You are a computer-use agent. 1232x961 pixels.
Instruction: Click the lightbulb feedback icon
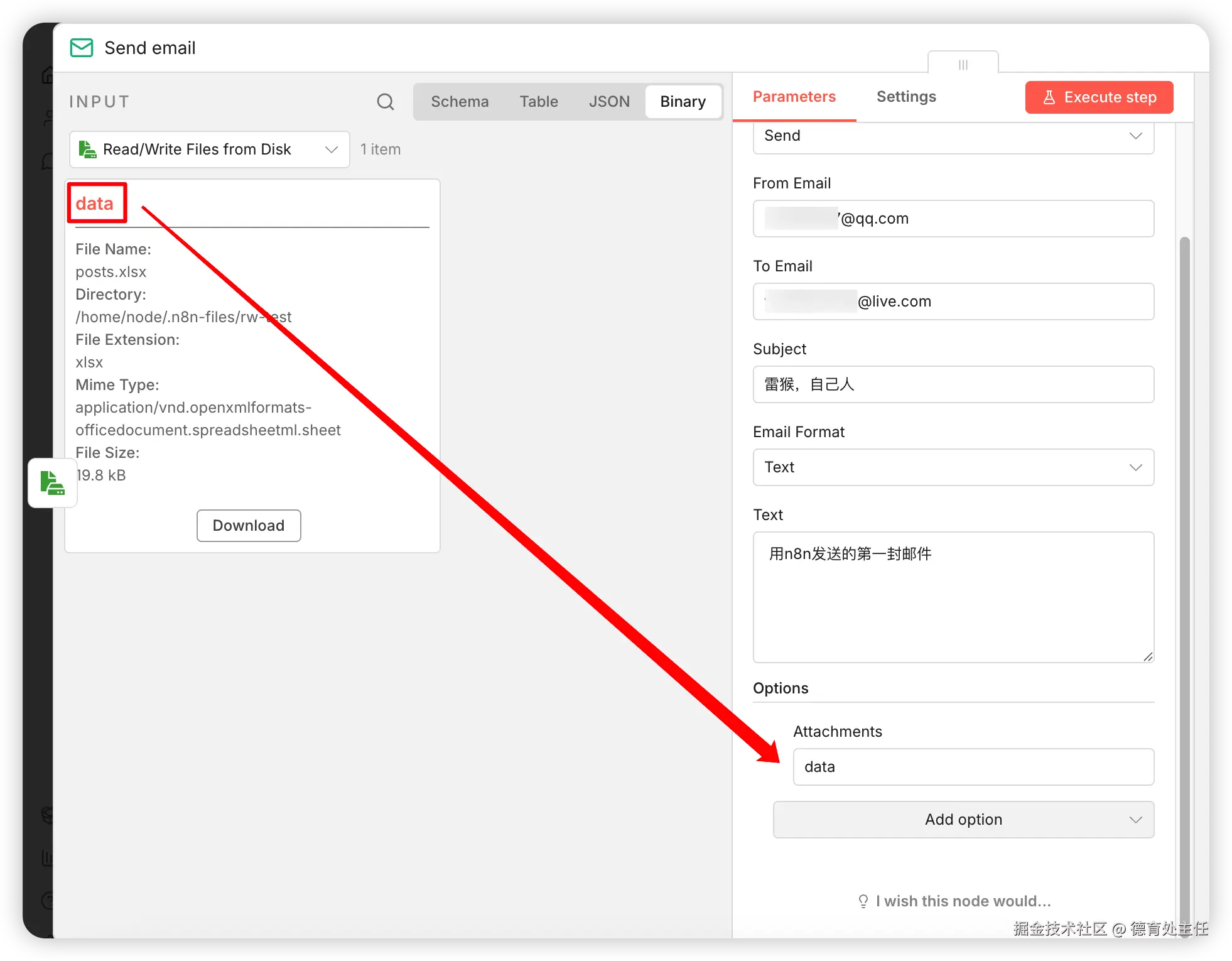863,901
